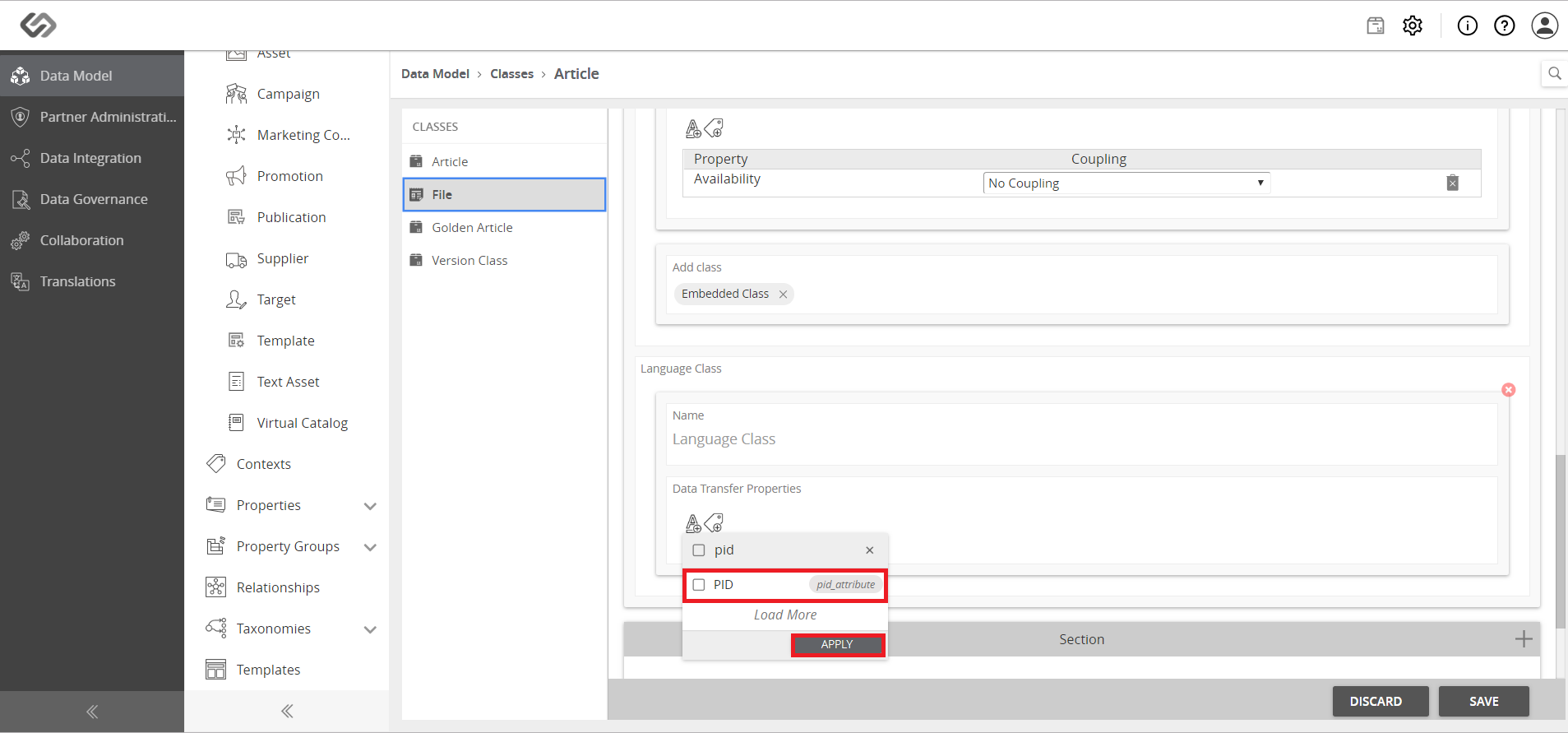This screenshot has height=733, width=1568.
Task: Check the pid select-all checkbox
Action: click(x=699, y=550)
